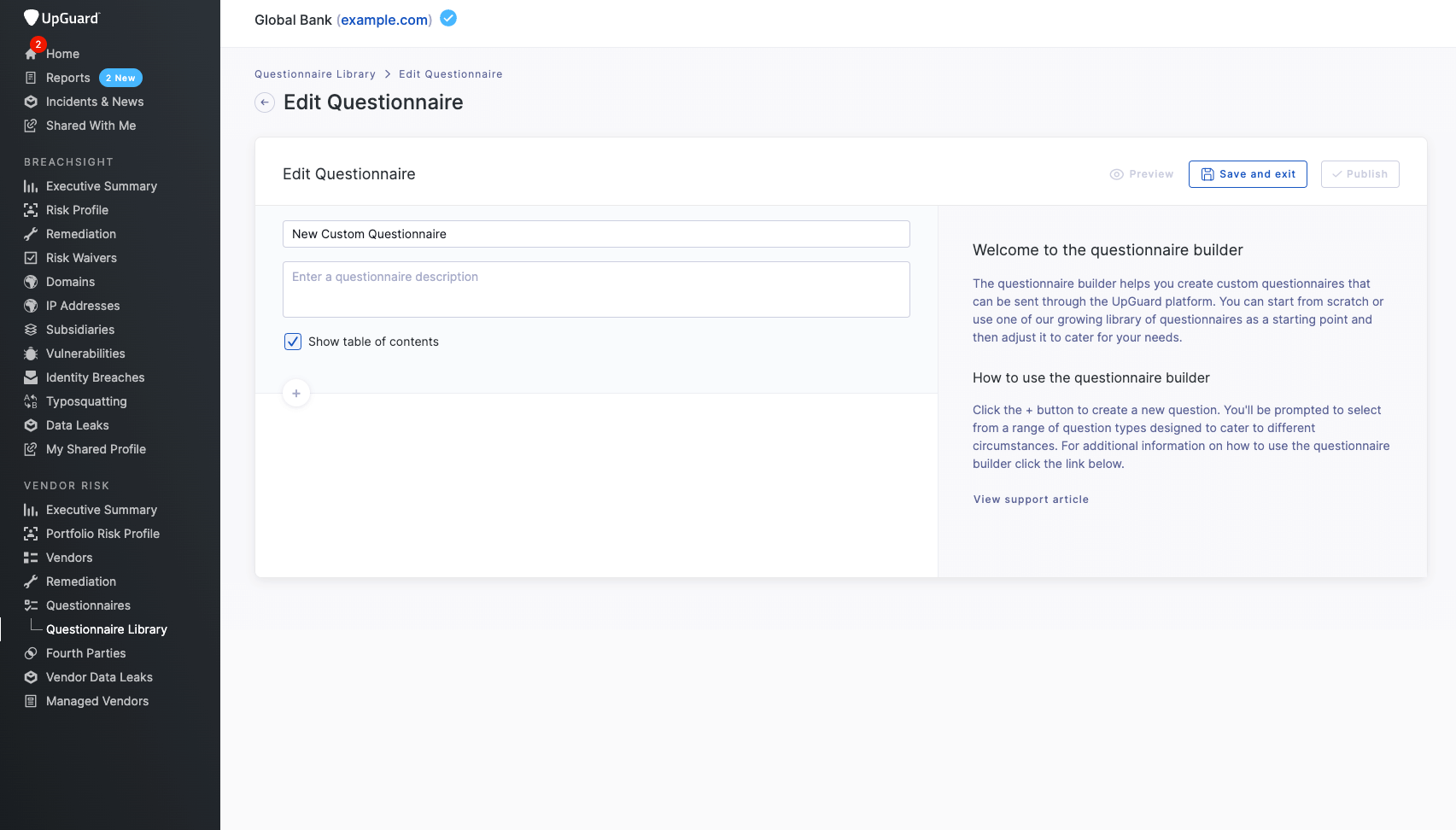This screenshot has width=1456, height=830.
Task: Select Typosquatting label in sidebar
Action: tap(86, 401)
